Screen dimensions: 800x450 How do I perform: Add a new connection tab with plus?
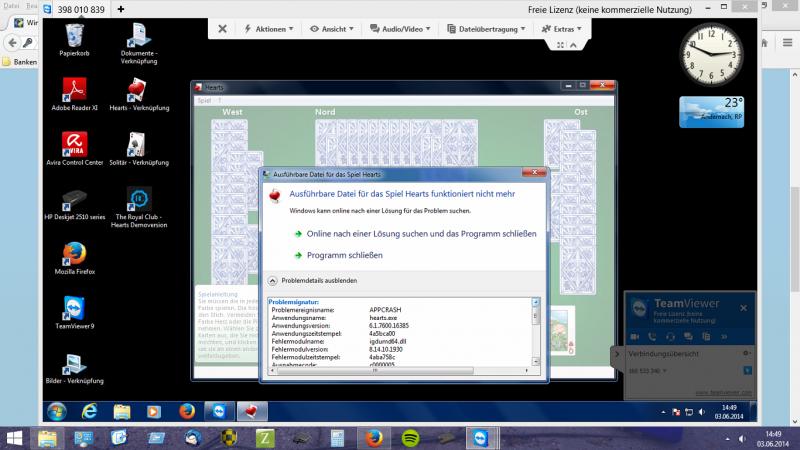[x=121, y=9]
